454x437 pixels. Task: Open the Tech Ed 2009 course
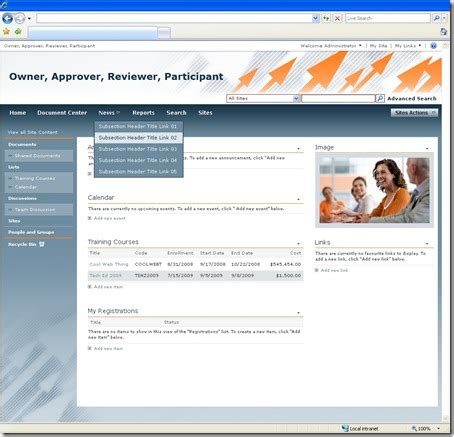pyautogui.click(x=106, y=276)
